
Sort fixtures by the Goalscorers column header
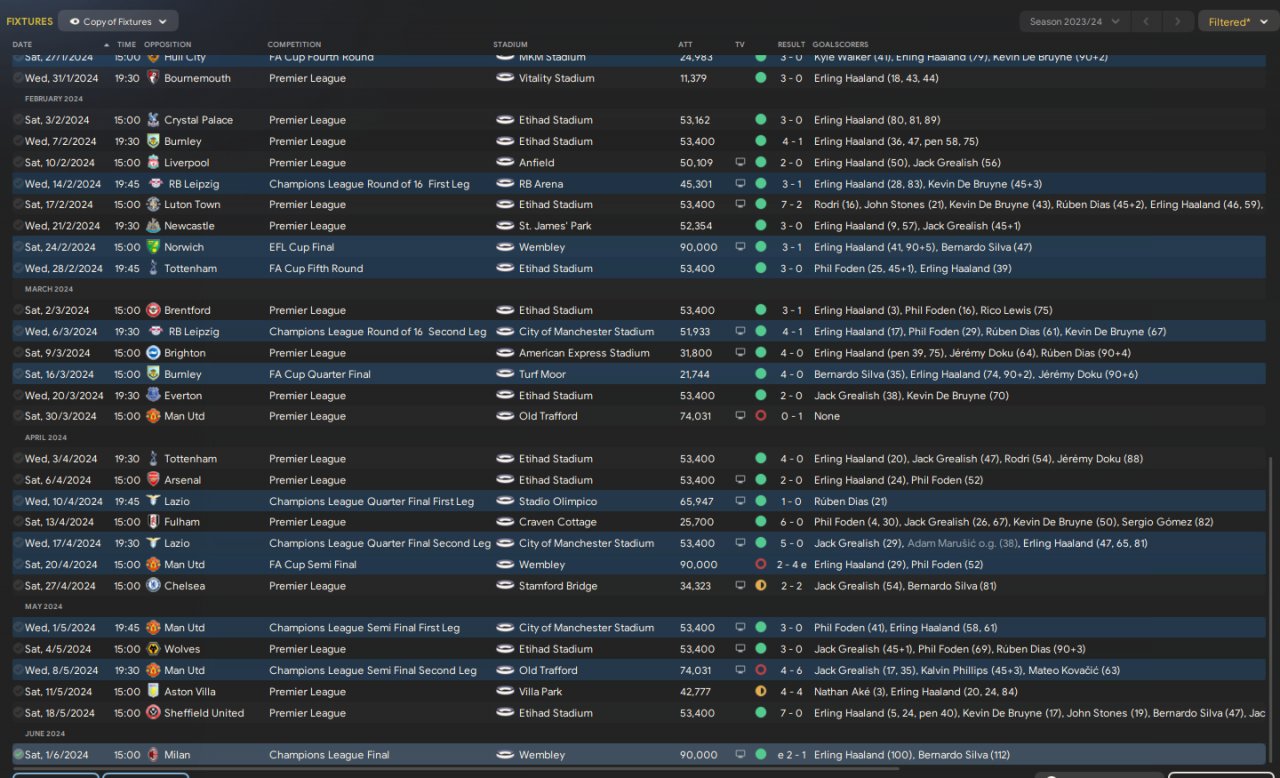pos(841,45)
